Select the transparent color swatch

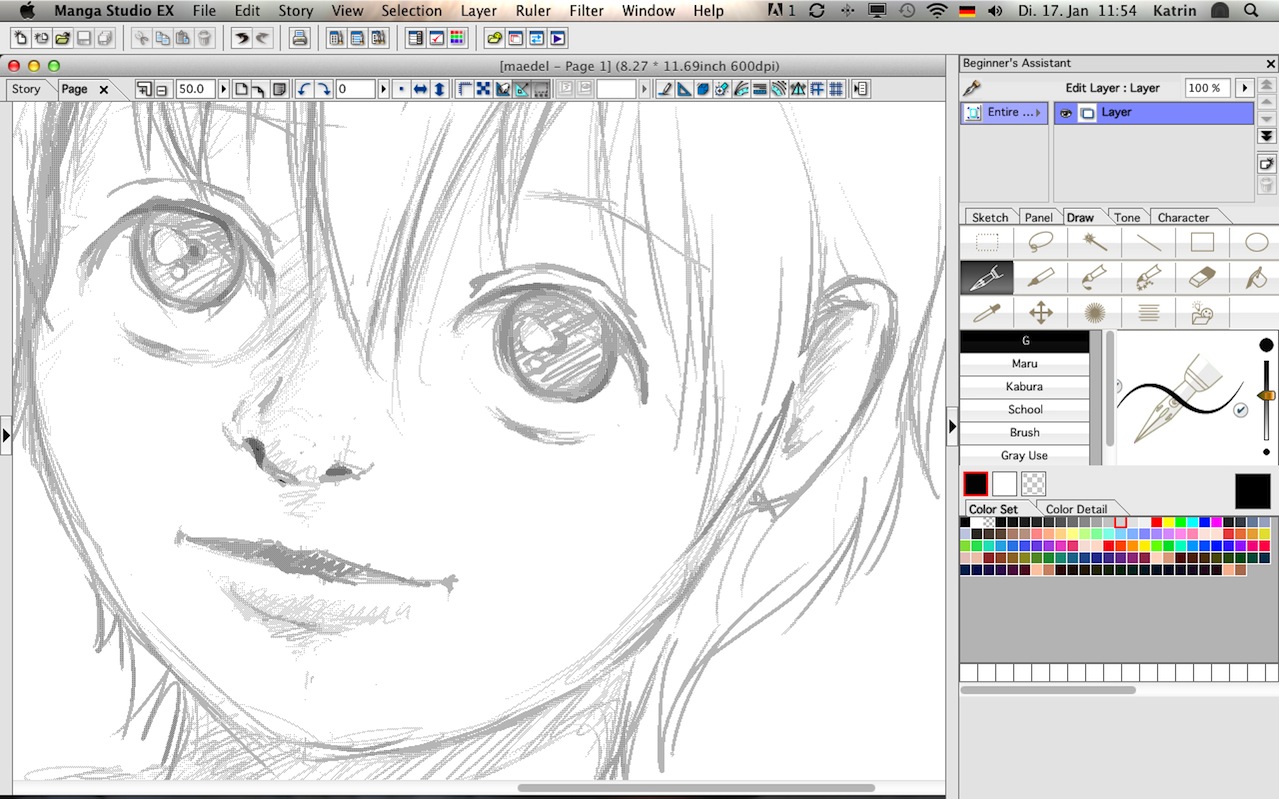click(1033, 484)
